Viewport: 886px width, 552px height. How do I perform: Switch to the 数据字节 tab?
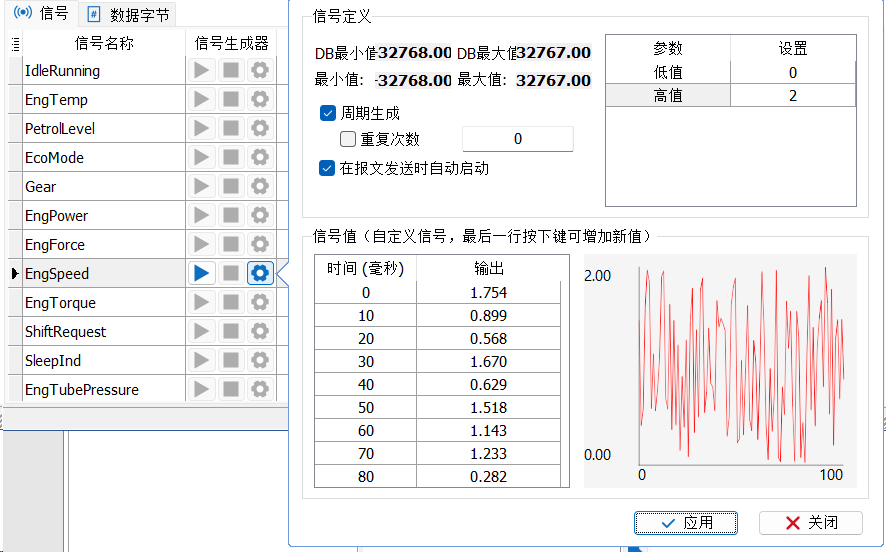click(128, 15)
